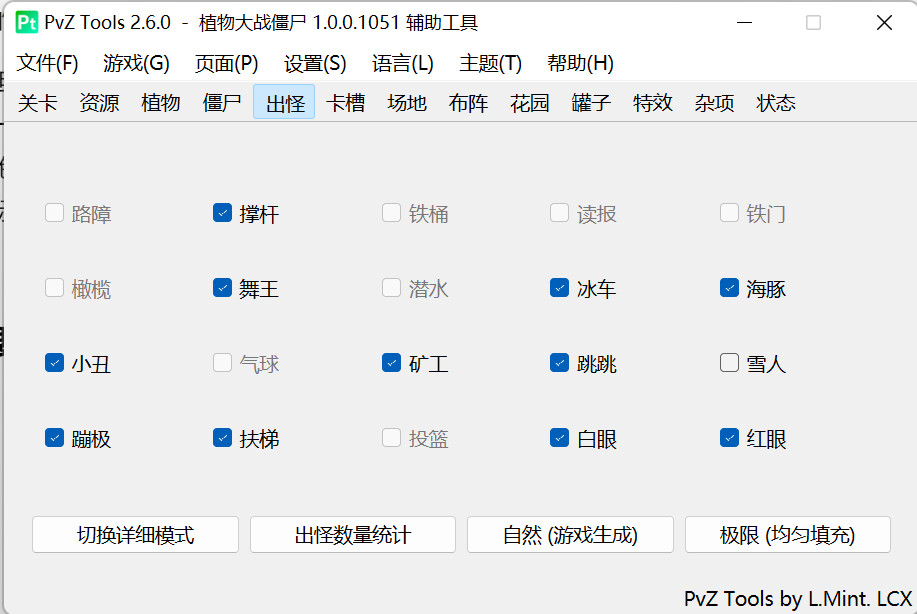This screenshot has height=614, width=917.
Task: Open the 语言(L) menu
Action: click(403, 63)
